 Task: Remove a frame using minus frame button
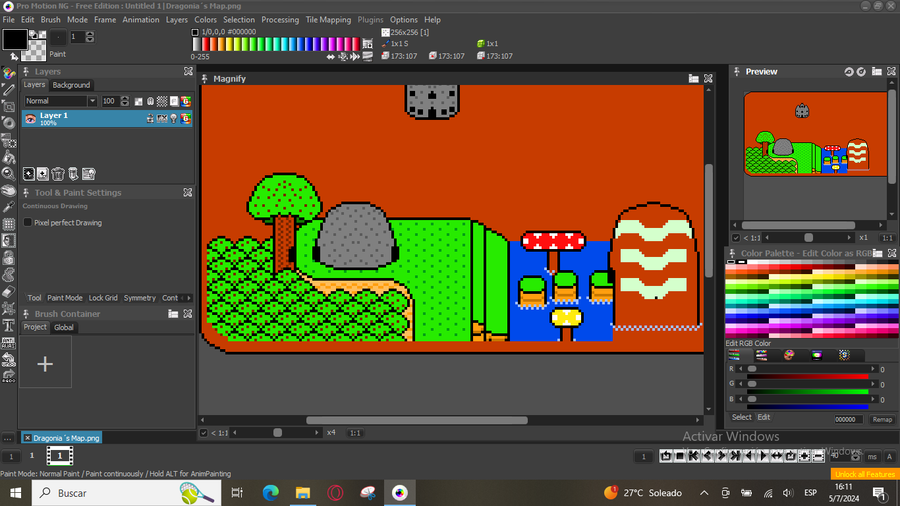(x=818, y=456)
